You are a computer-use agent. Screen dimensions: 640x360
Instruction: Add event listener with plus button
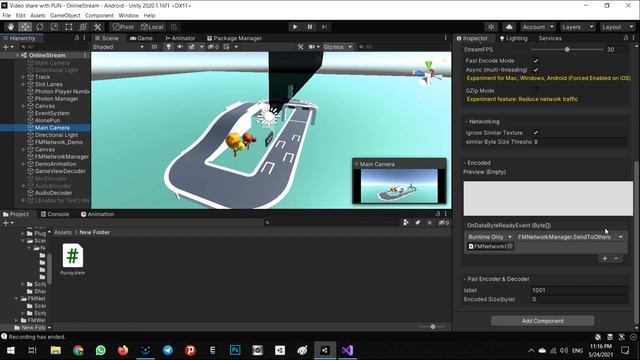(x=604, y=258)
